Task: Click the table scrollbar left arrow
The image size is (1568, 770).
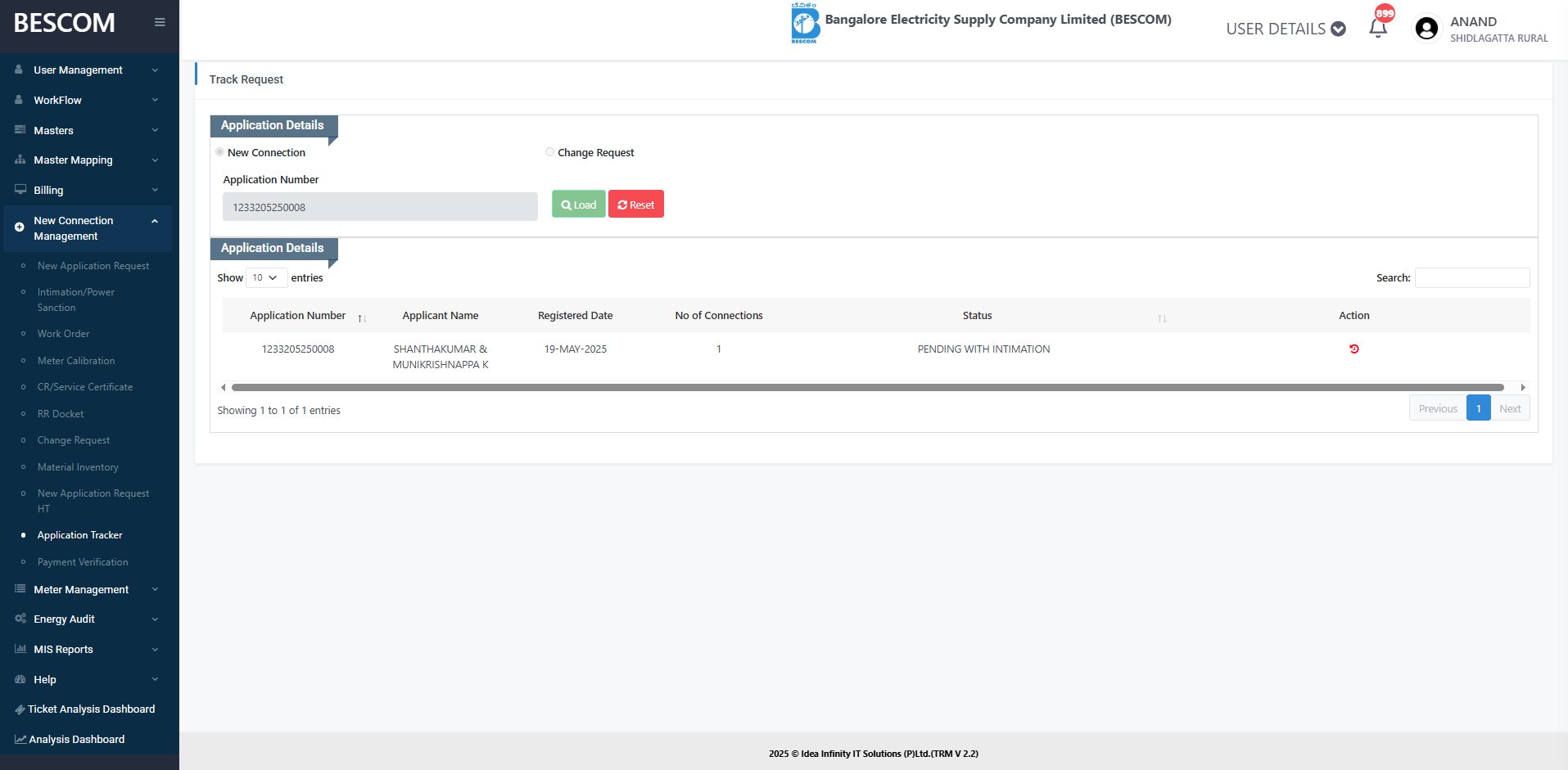Action: (224, 387)
